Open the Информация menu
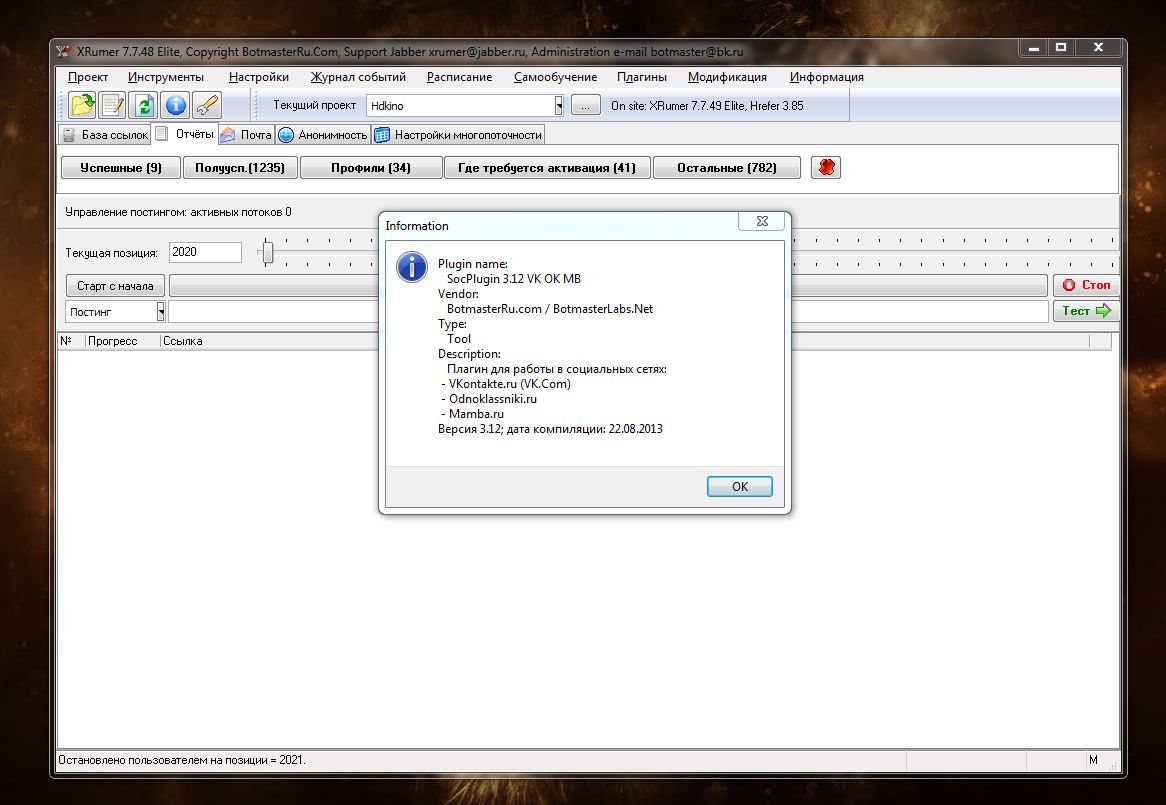The image size is (1166, 805). click(x=827, y=77)
